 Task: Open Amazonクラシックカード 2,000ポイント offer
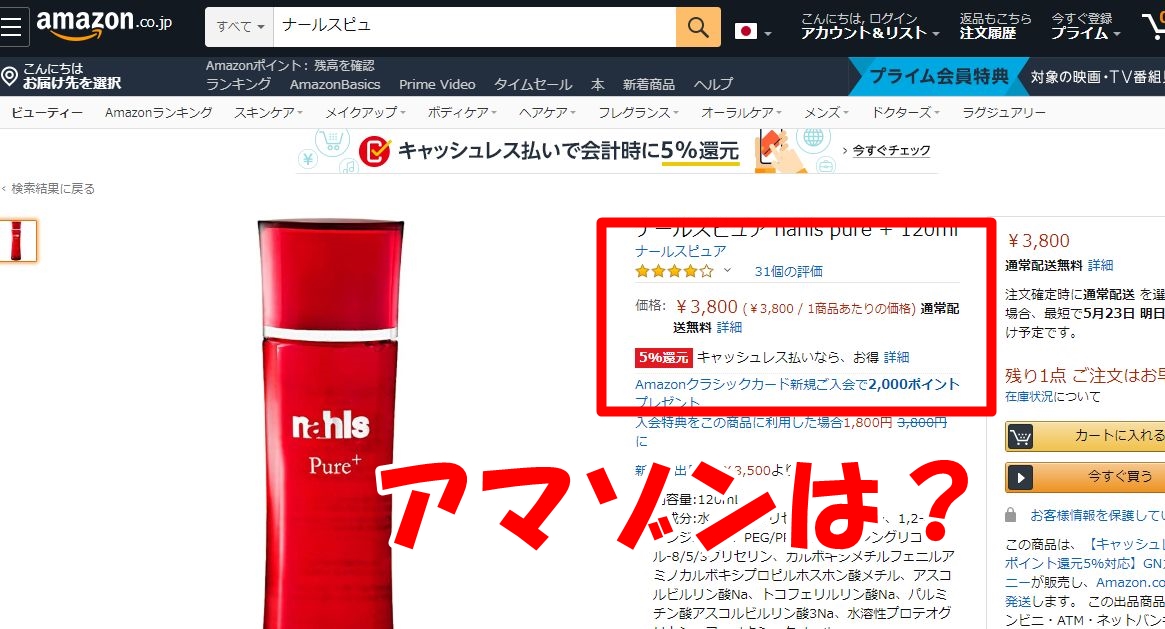(x=797, y=392)
